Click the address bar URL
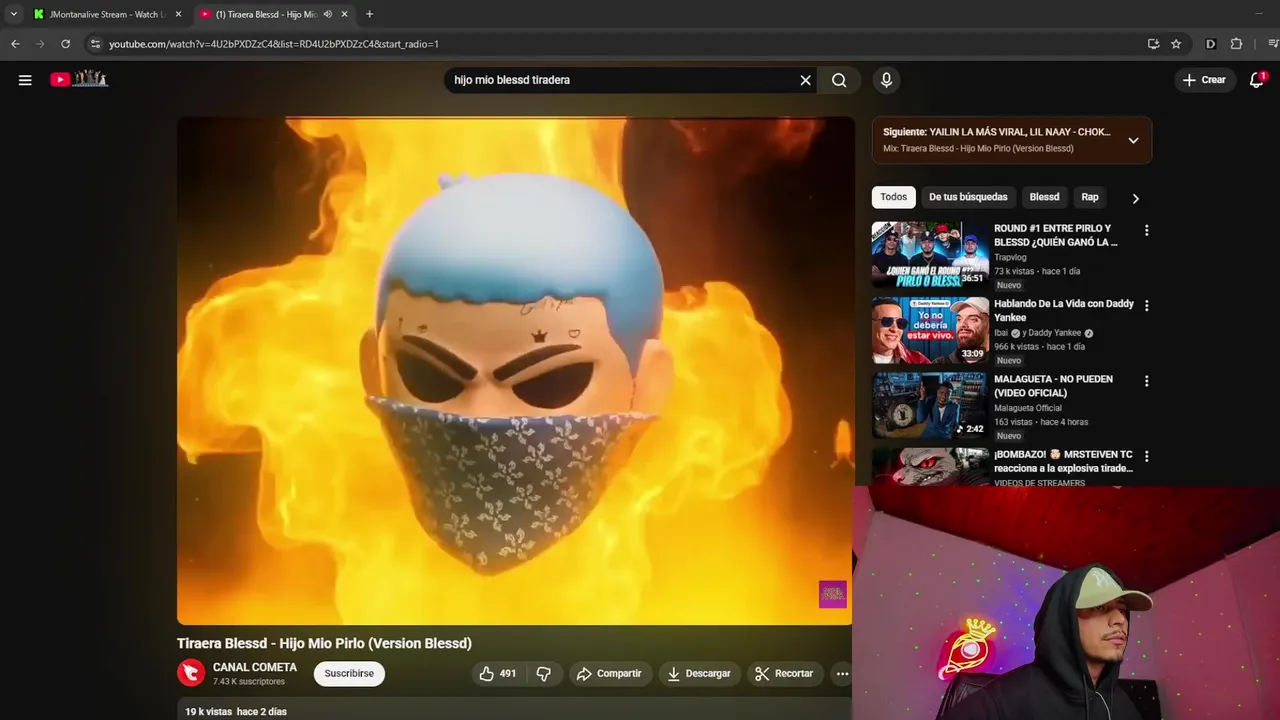 pyautogui.click(x=274, y=44)
